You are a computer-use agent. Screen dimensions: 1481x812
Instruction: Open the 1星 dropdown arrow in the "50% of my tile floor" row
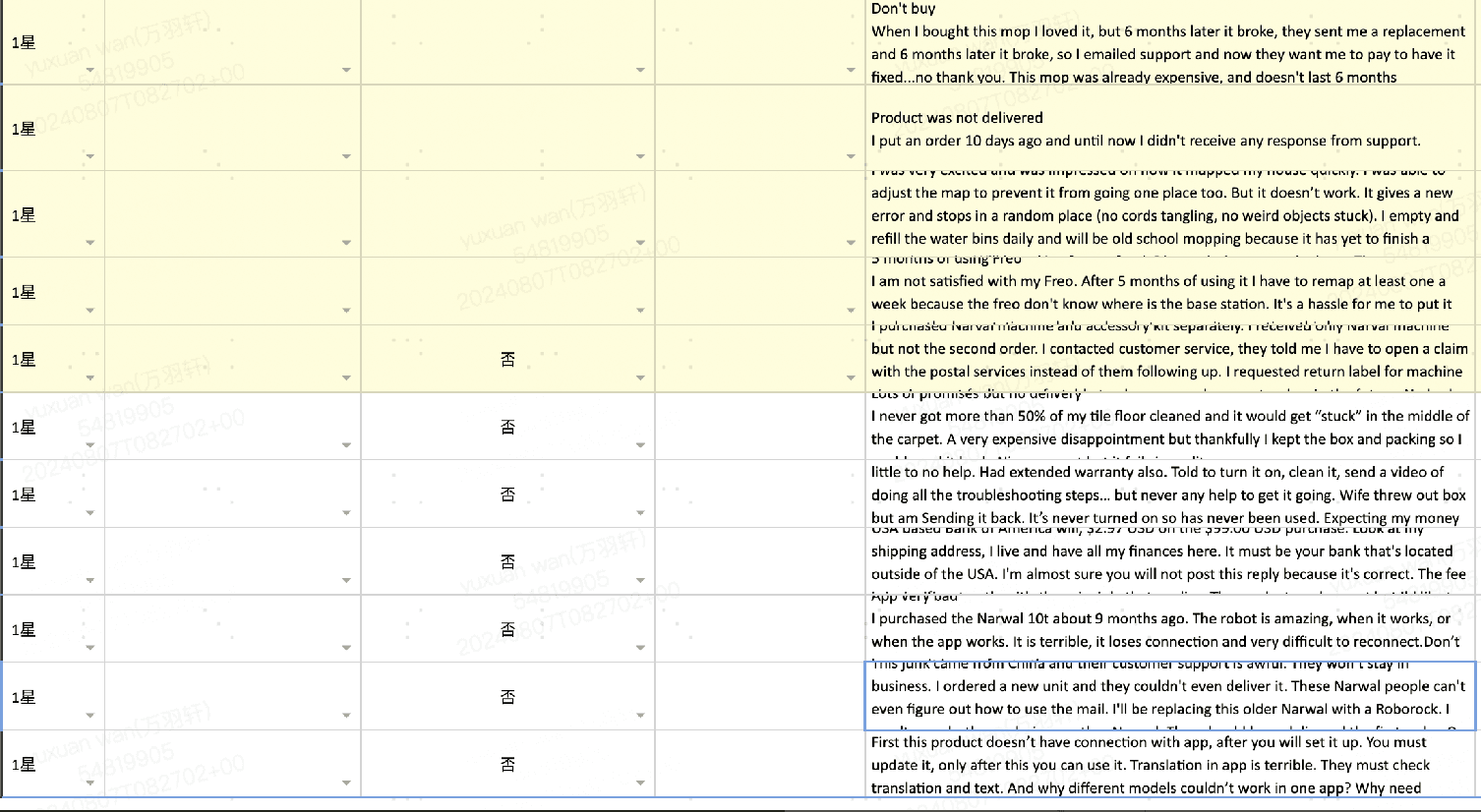tap(90, 445)
